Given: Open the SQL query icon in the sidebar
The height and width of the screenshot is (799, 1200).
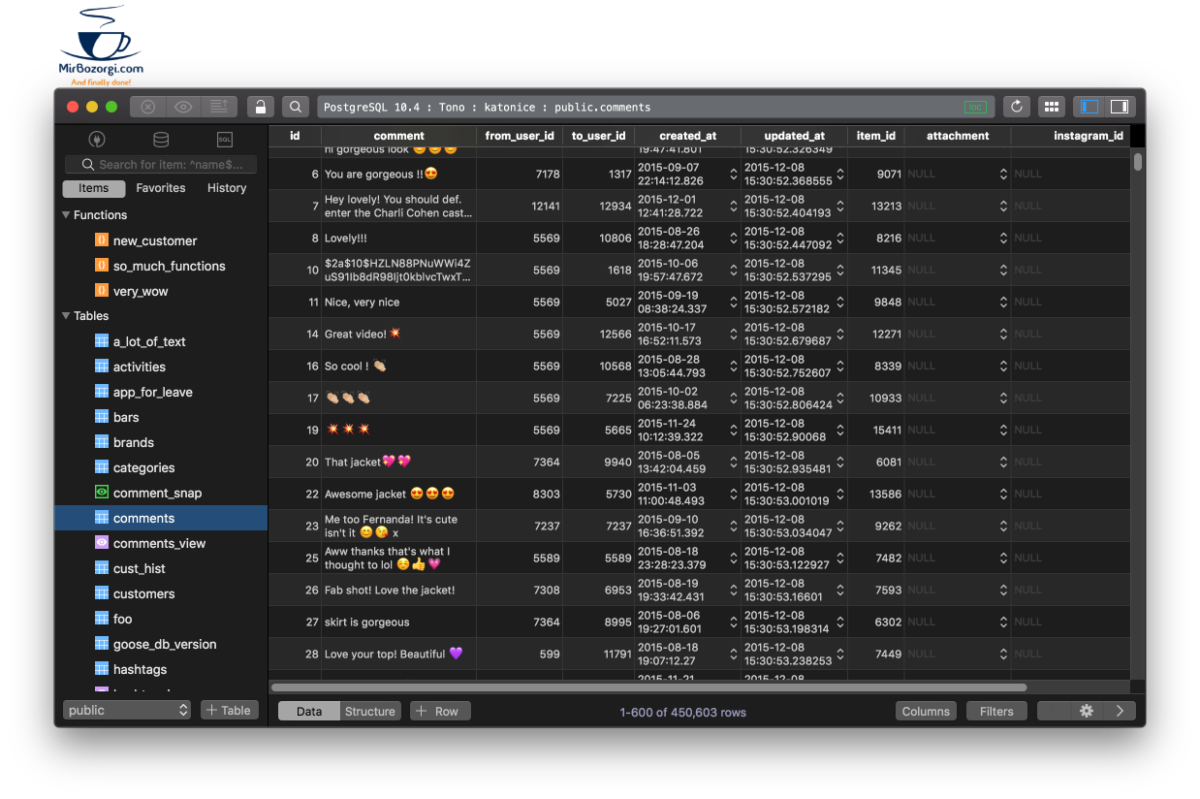Looking at the screenshot, I should click(224, 140).
